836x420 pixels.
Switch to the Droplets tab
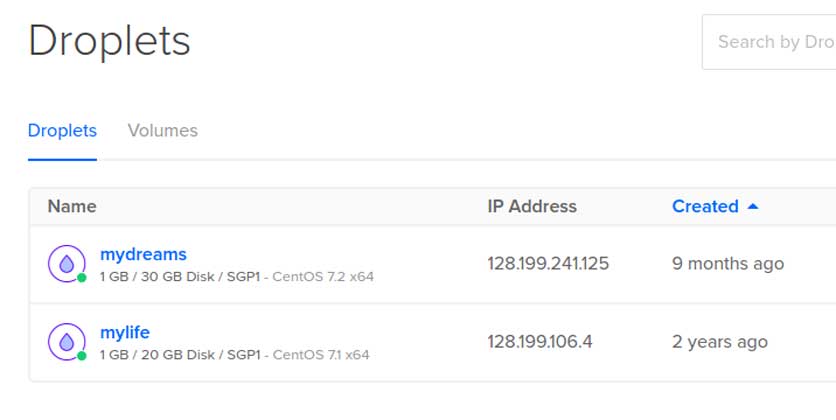(x=62, y=131)
